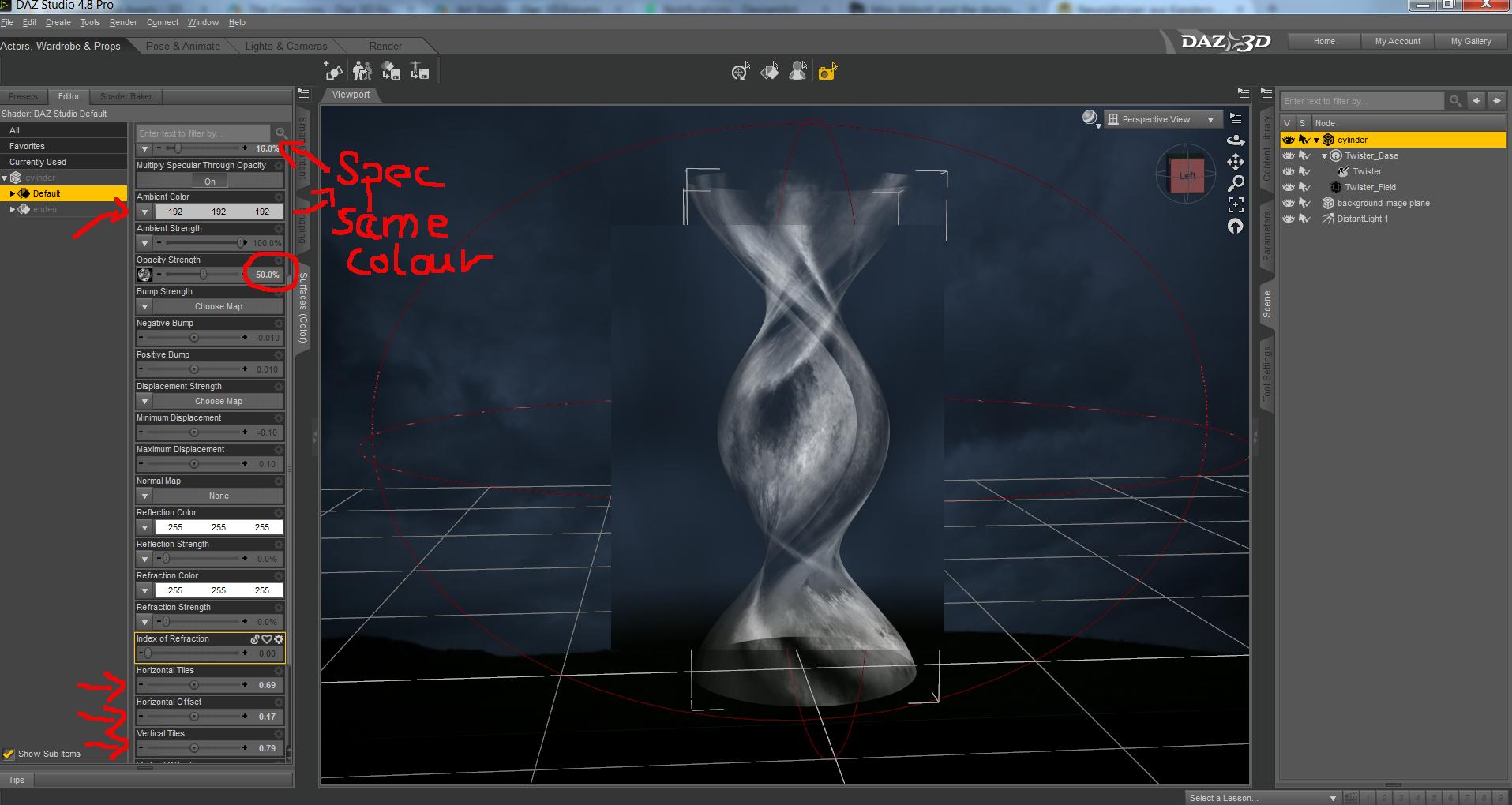The width and height of the screenshot is (1512, 805).
Task: Toggle visibility of the Twister_Base node
Action: (1288, 155)
